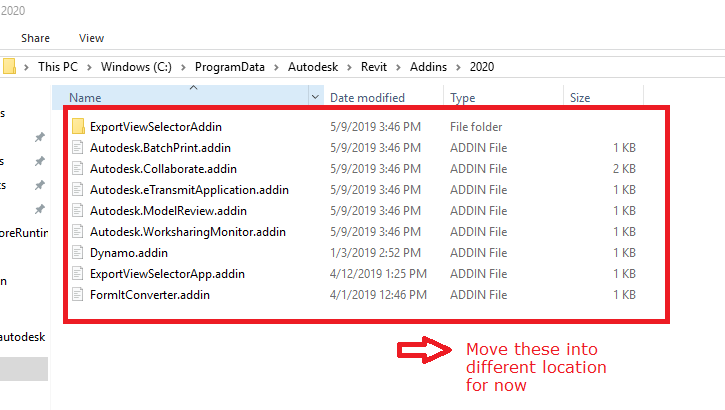Select the Dynamo.addin file icon
Image resolution: width=725 pixels, height=410 pixels.
click(x=78, y=253)
